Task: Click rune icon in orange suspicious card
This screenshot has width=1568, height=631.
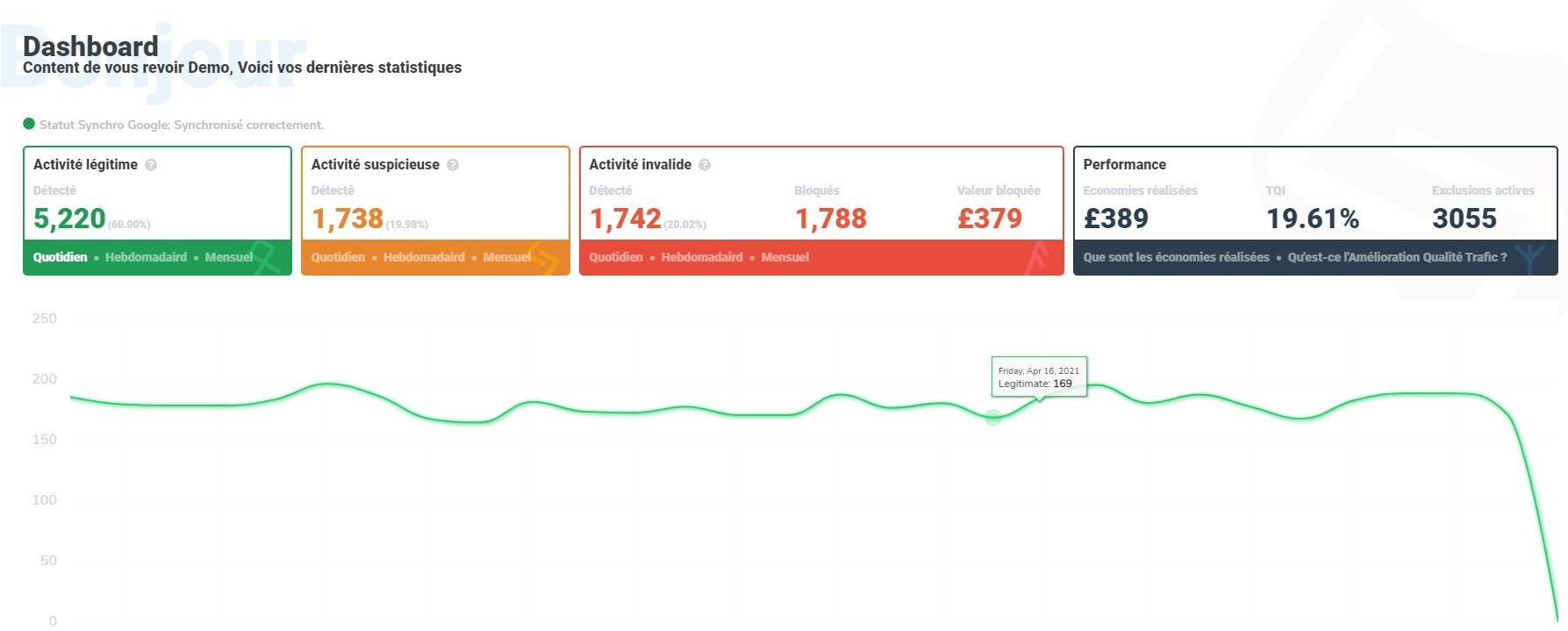Action: tap(545, 258)
